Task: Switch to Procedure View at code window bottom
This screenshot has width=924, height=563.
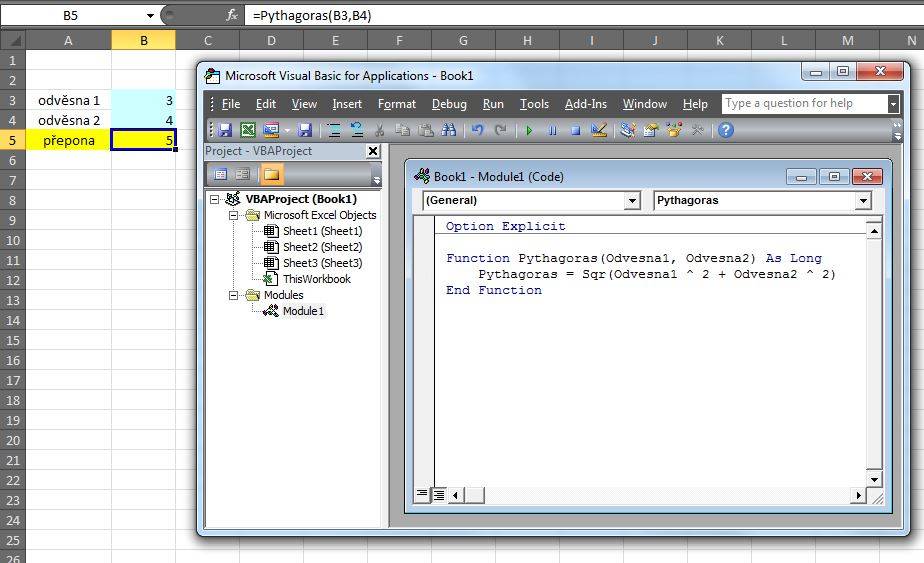Action: click(x=422, y=495)
